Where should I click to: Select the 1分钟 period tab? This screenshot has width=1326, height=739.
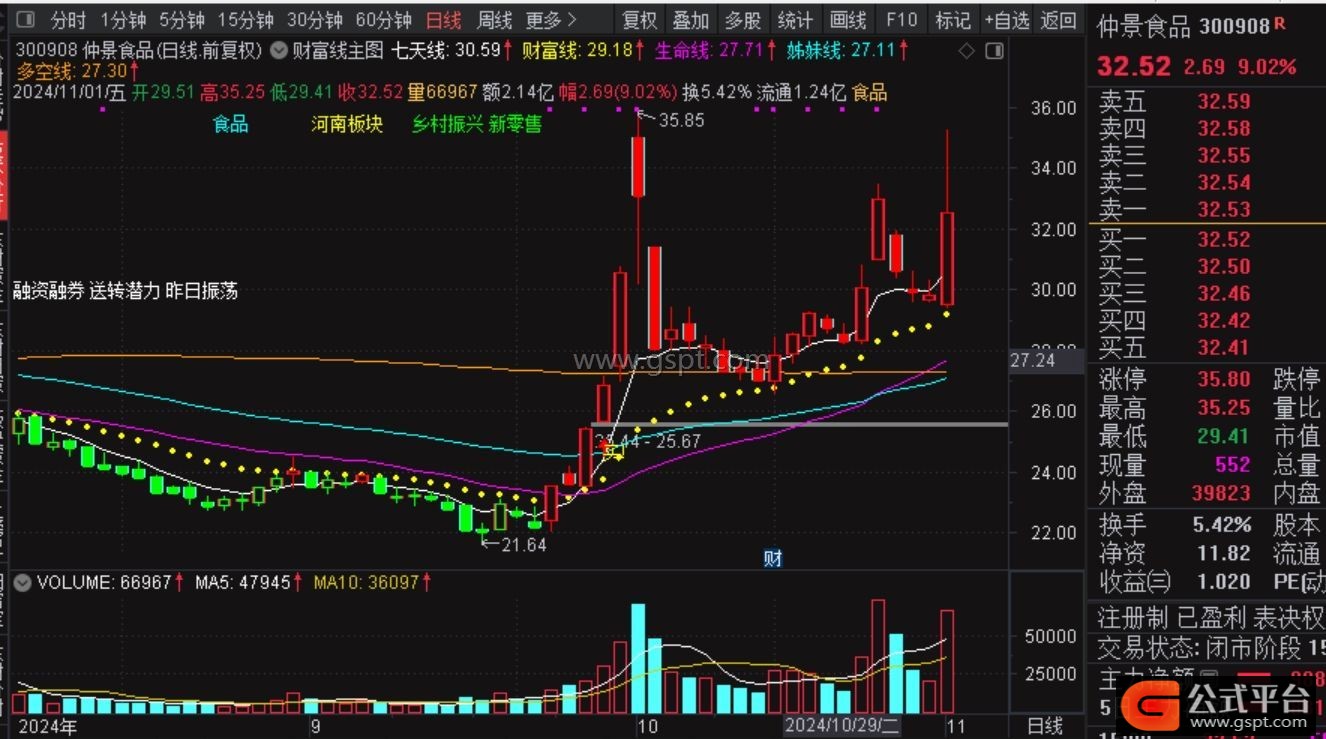(123, 20)
